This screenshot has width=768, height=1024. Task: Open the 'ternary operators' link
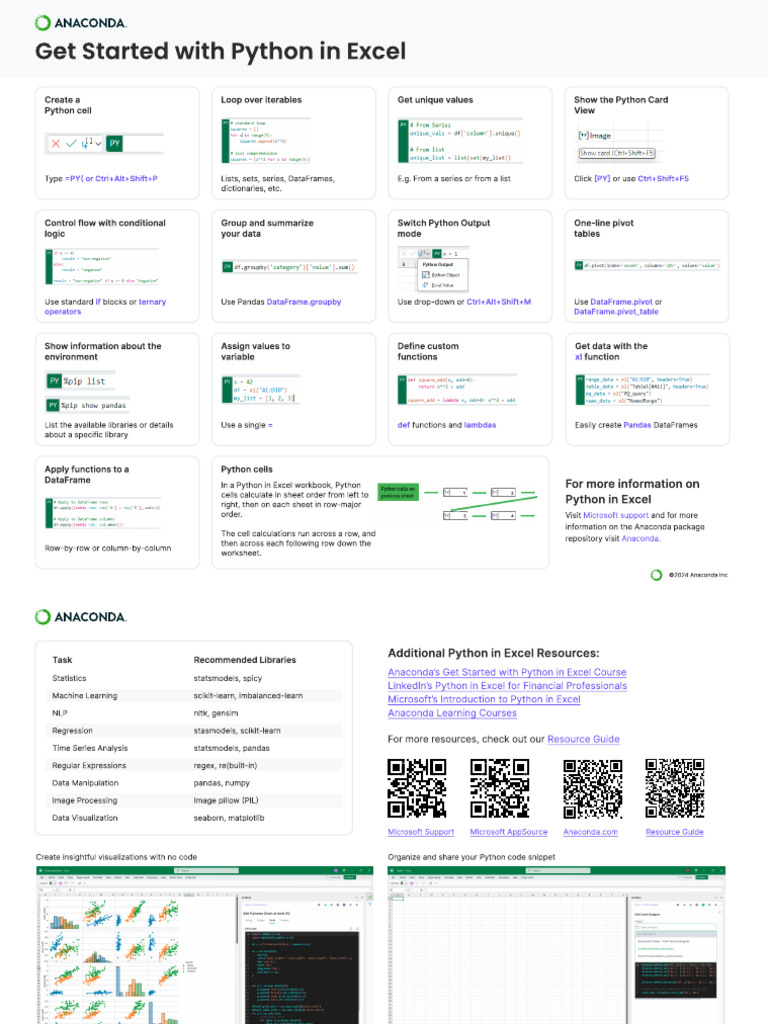point(105,307)
